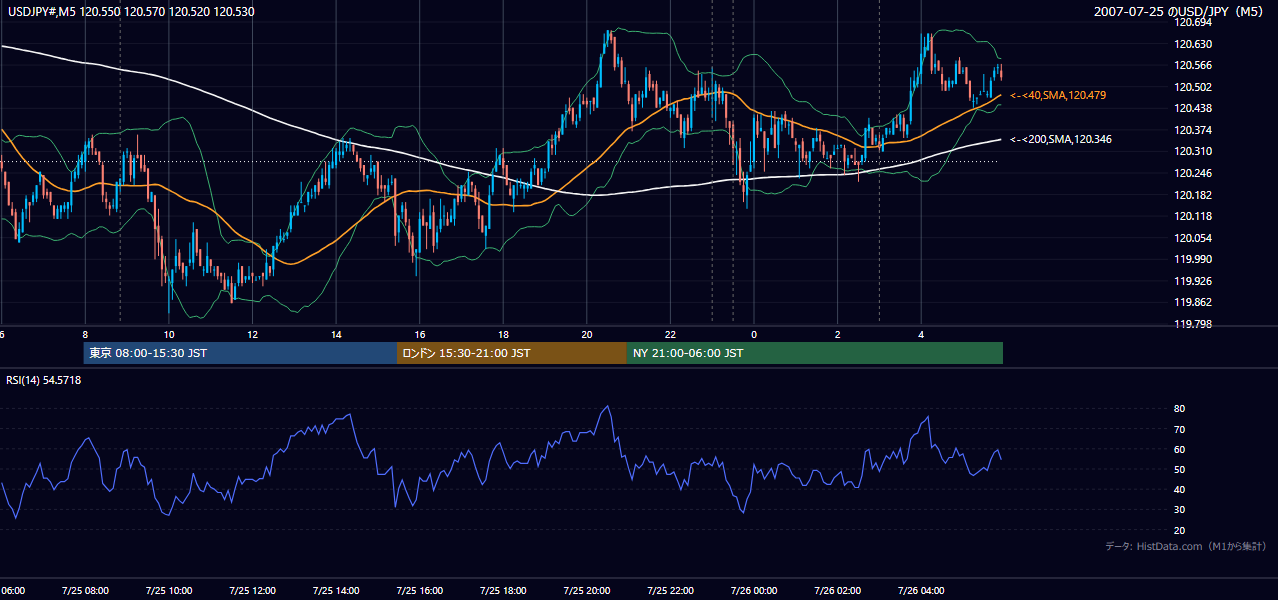
Task: Select the NY 21:00-06:00 JST session bar
Action: coord(815,353)
